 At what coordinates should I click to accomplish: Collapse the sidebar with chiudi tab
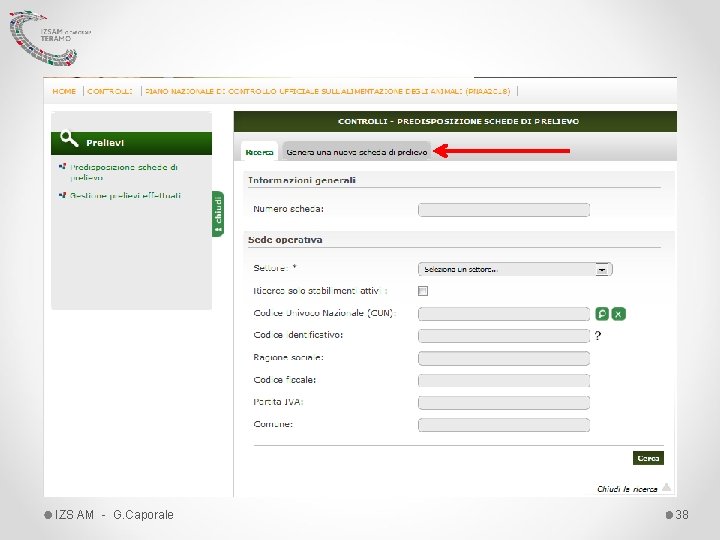tap(218, 214)
